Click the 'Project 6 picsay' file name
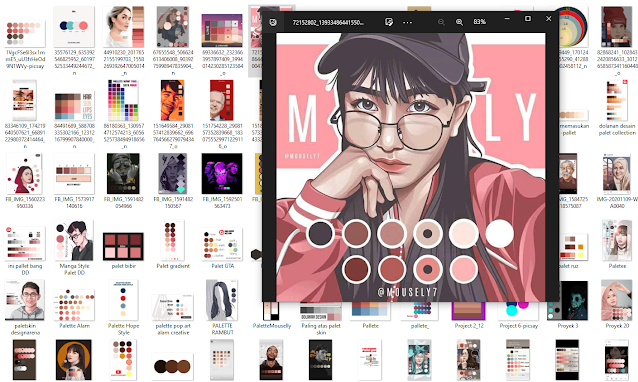The width and height of the screenshot is (638, 382). 518,326
